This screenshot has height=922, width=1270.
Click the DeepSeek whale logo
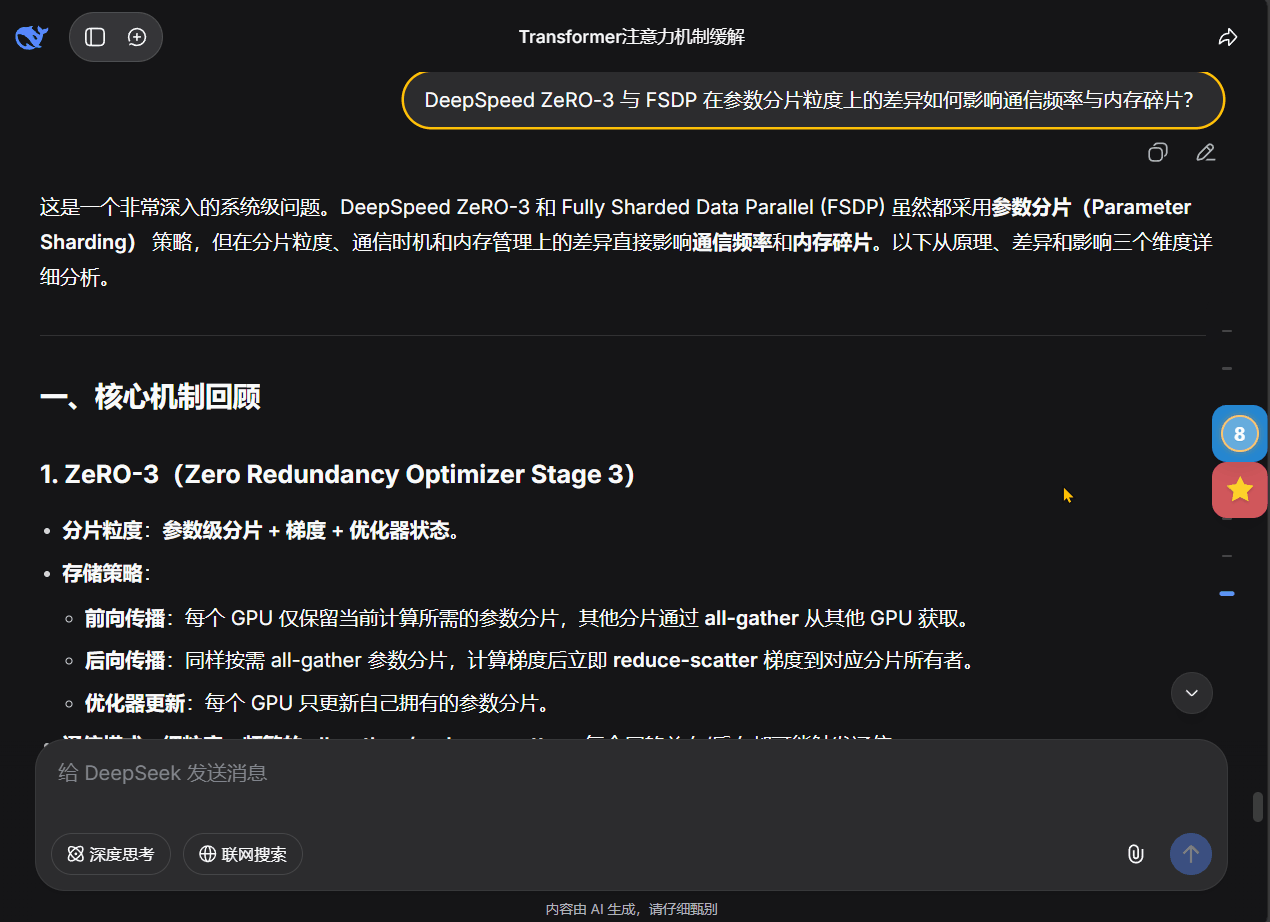pos(32,37)
